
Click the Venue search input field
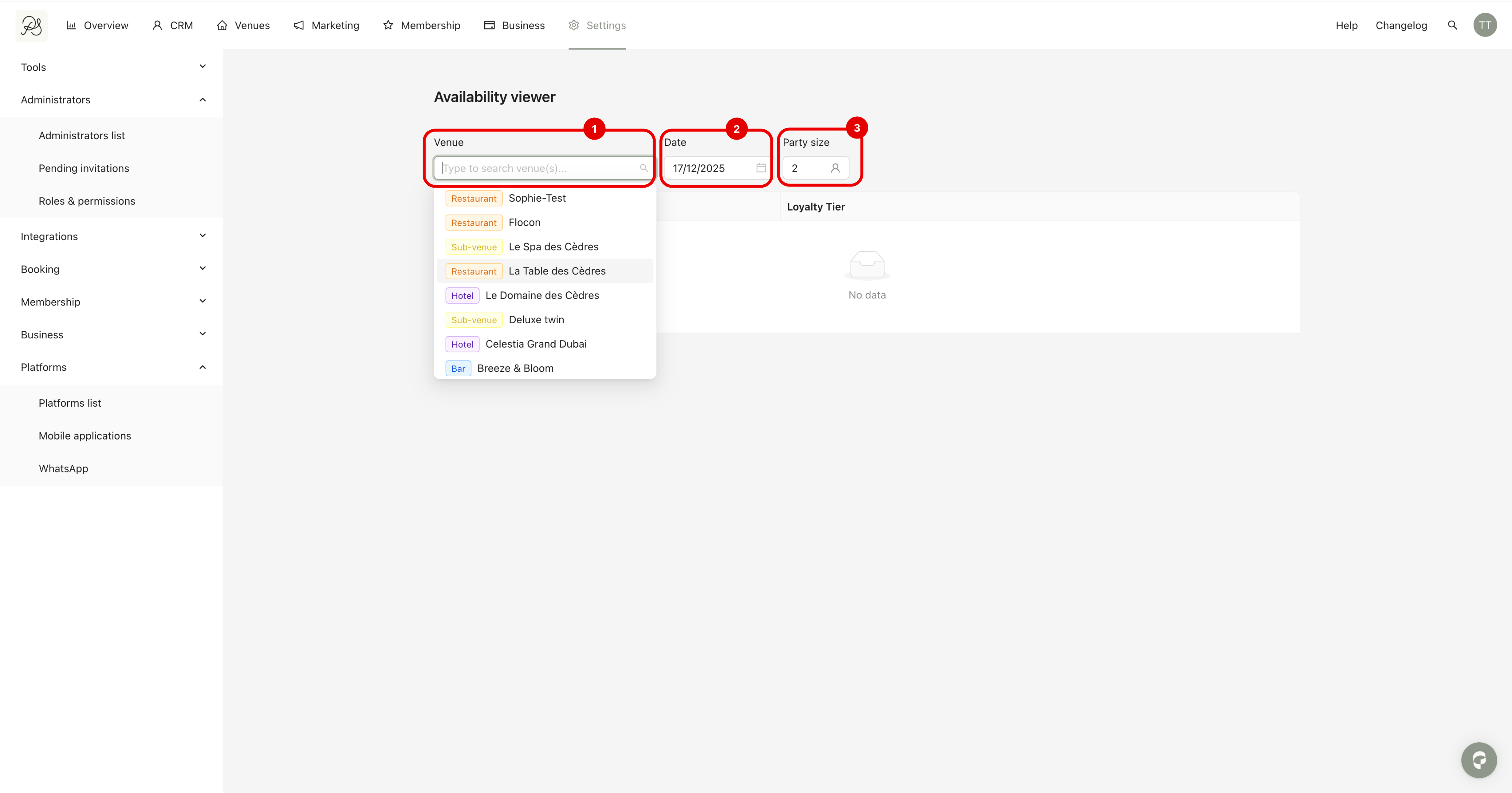point(537,168)
